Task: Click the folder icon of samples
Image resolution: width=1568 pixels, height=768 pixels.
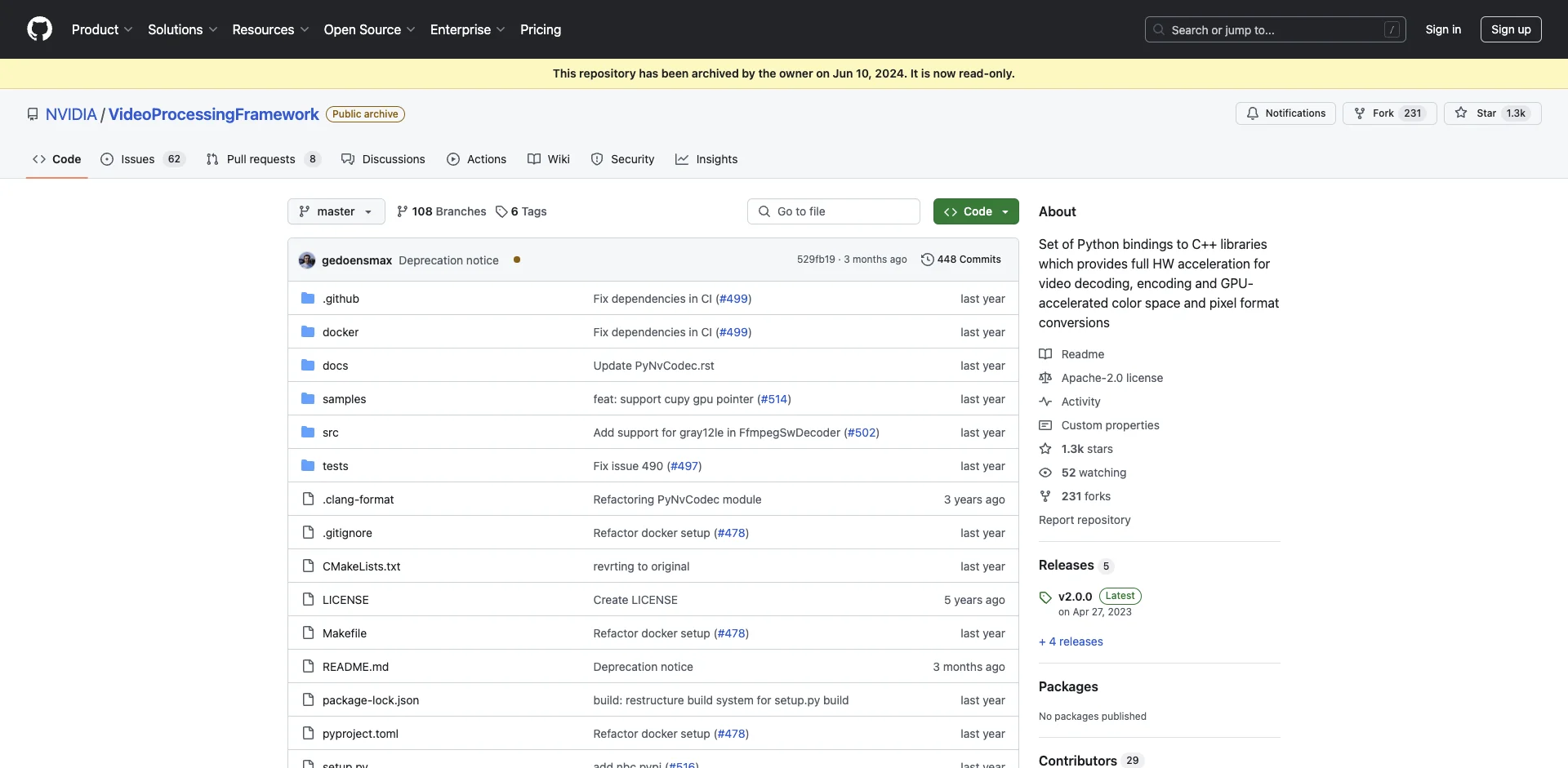Action: (308, 398)
